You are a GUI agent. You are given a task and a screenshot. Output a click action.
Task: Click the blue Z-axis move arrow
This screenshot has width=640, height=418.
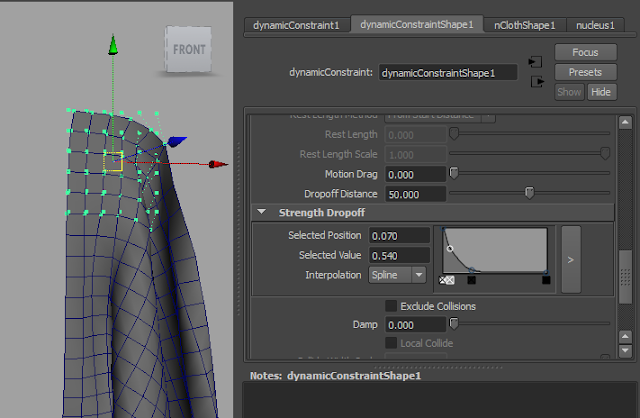177,141
